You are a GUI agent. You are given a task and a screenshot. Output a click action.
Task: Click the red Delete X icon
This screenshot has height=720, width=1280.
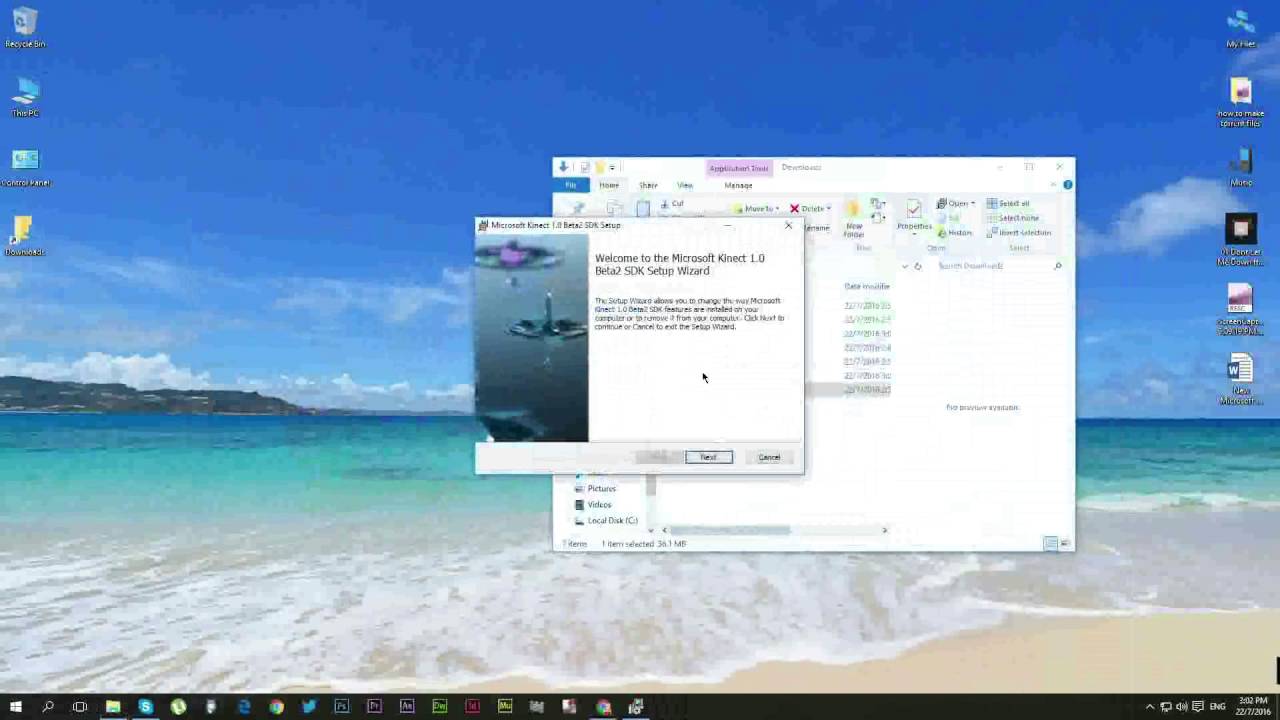(x=795, y=209)
